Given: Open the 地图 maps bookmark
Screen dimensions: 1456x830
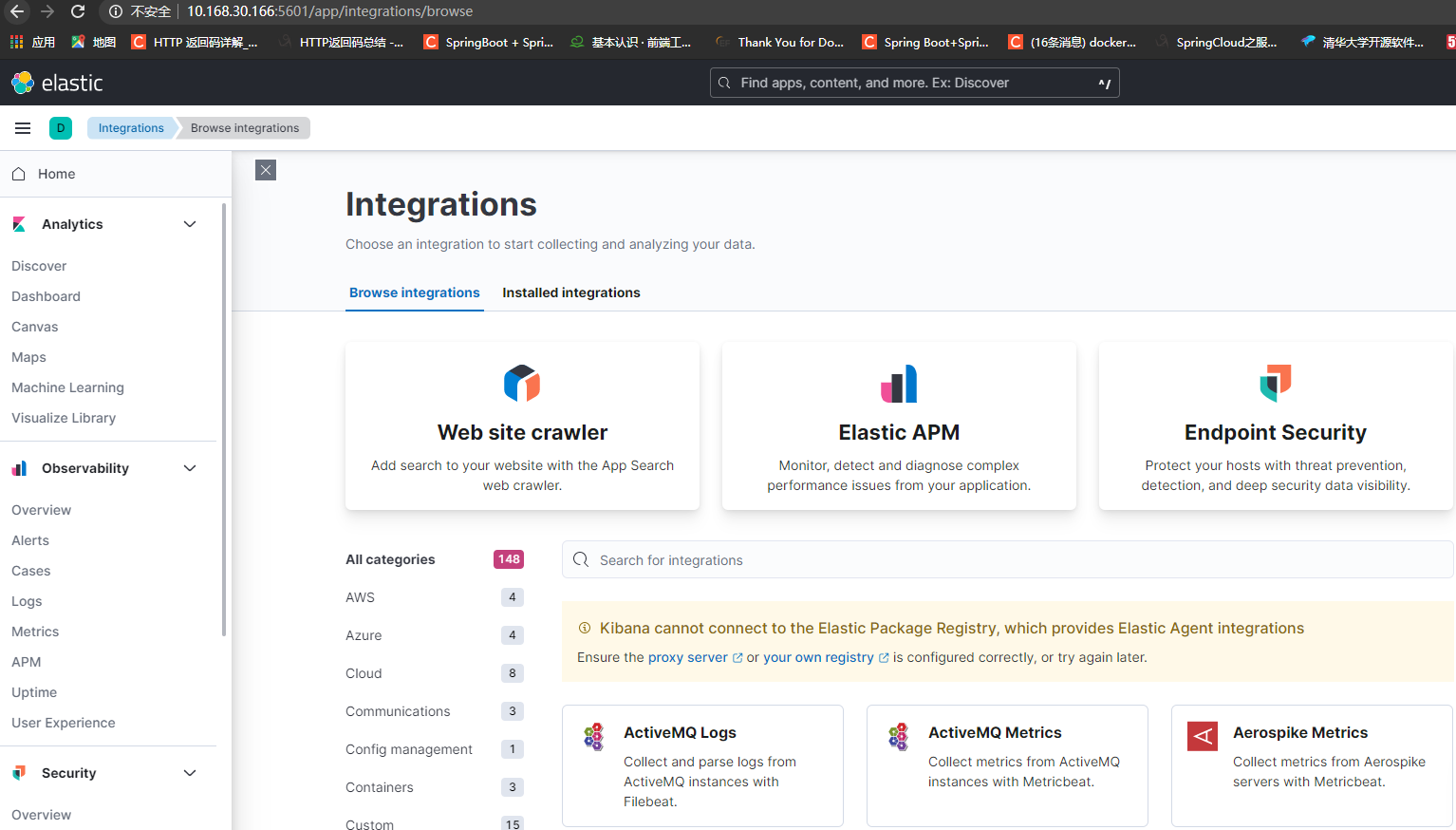Looking at the screenshot, I should (94, 42).
